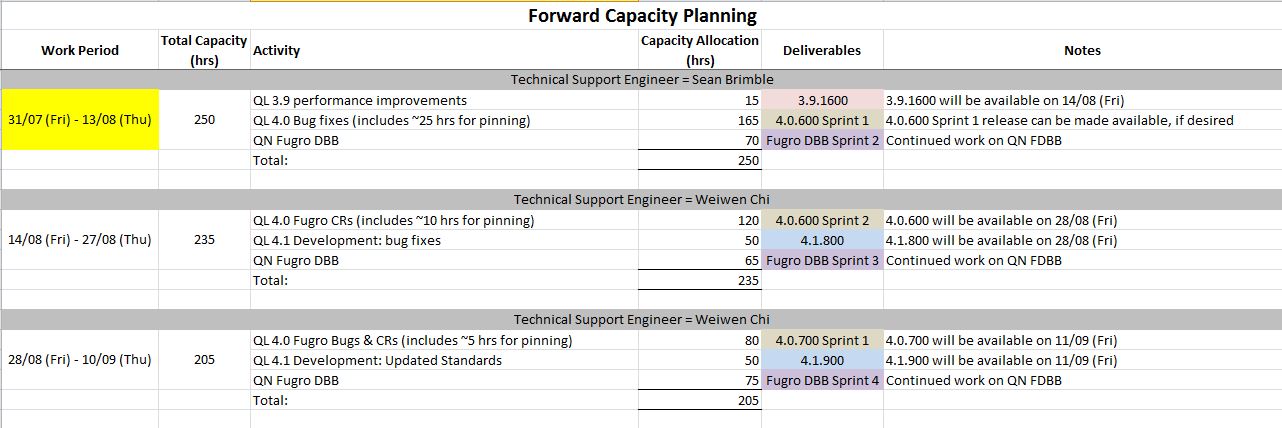This screenshot has height=428, width=1282.
Task: Select "QL 4.1 Development: Updated Standards" cell
Action: 378,360
